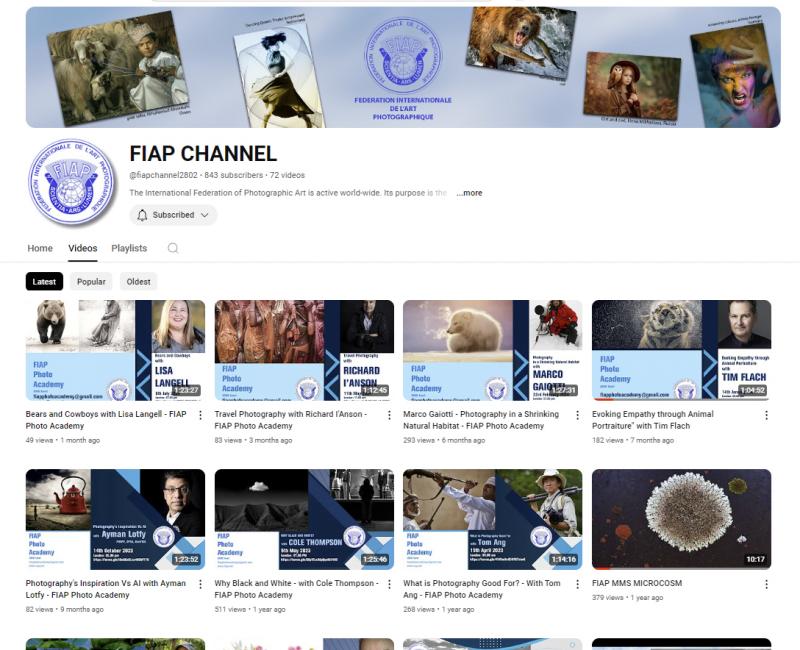Play the Lisa Langell video thumbnail
Screen dimensions: 800x650
click(115, 350)
